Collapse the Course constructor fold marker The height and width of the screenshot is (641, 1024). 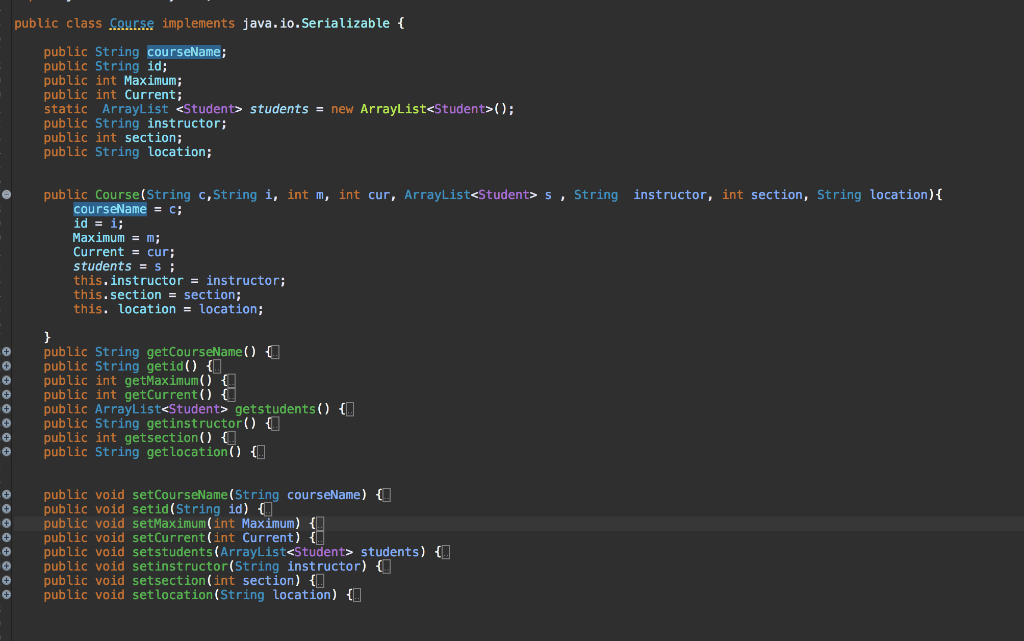click(x=6, y=195)
